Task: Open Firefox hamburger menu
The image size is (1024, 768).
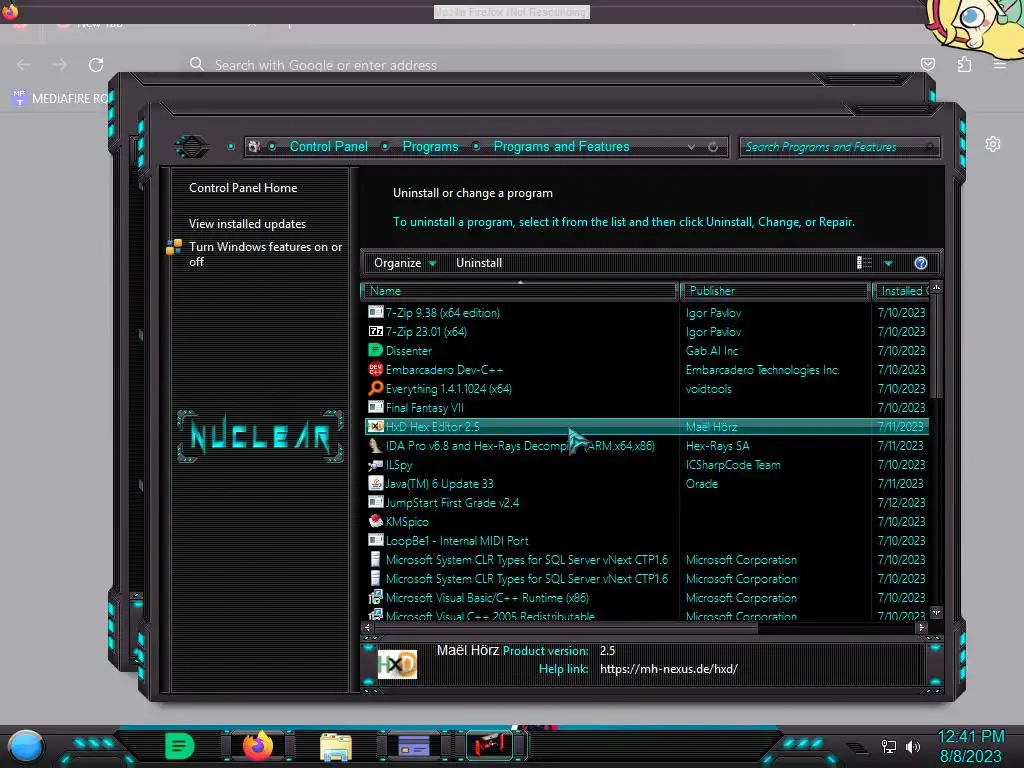Action: [x=1000, y=64]
